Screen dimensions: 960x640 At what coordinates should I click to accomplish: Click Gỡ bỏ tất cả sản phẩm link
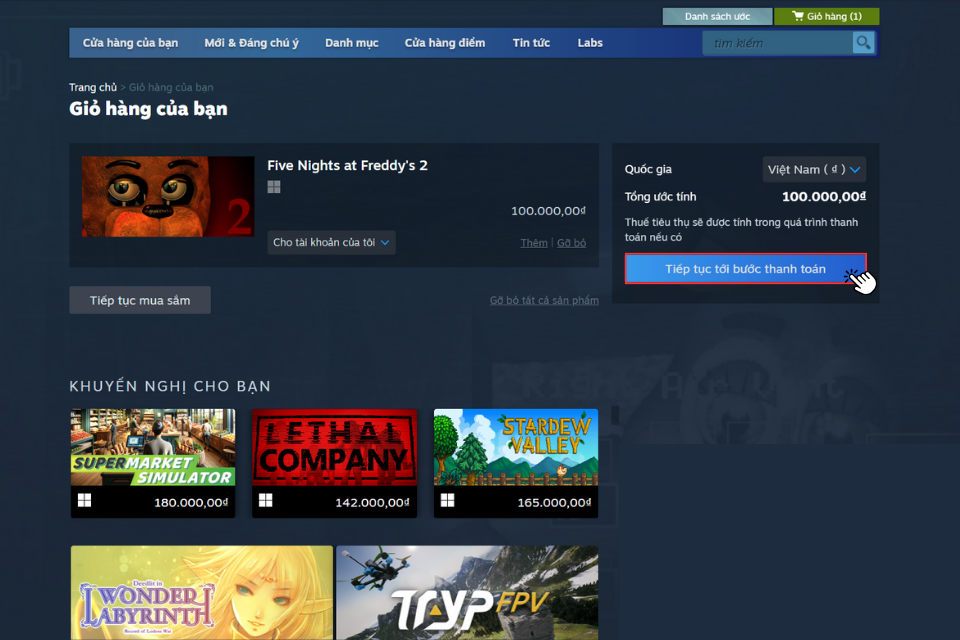click(x=544, y=301)
